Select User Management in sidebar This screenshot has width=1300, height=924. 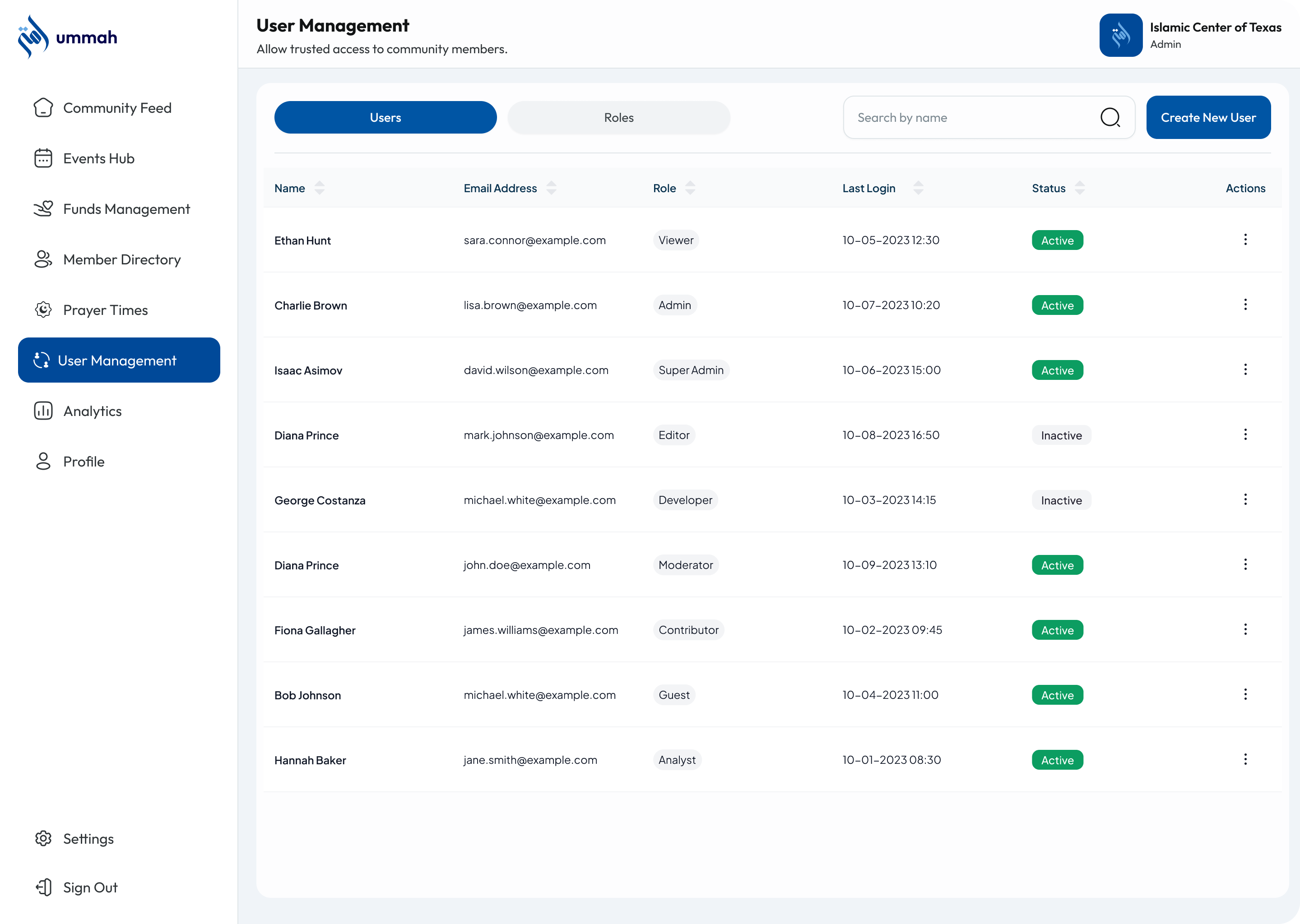pyautogui.click(x=118, y=360)
